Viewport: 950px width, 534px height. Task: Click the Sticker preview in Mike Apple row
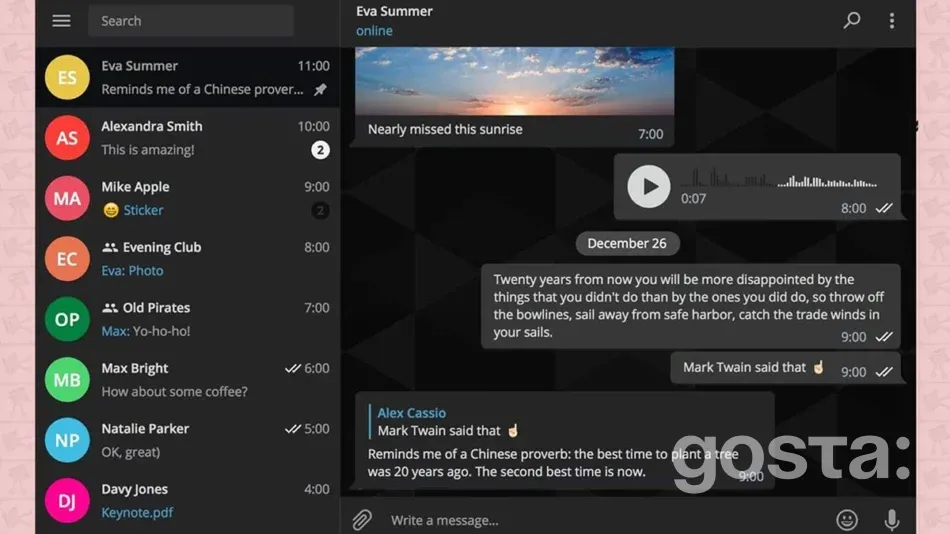[133, 210]
